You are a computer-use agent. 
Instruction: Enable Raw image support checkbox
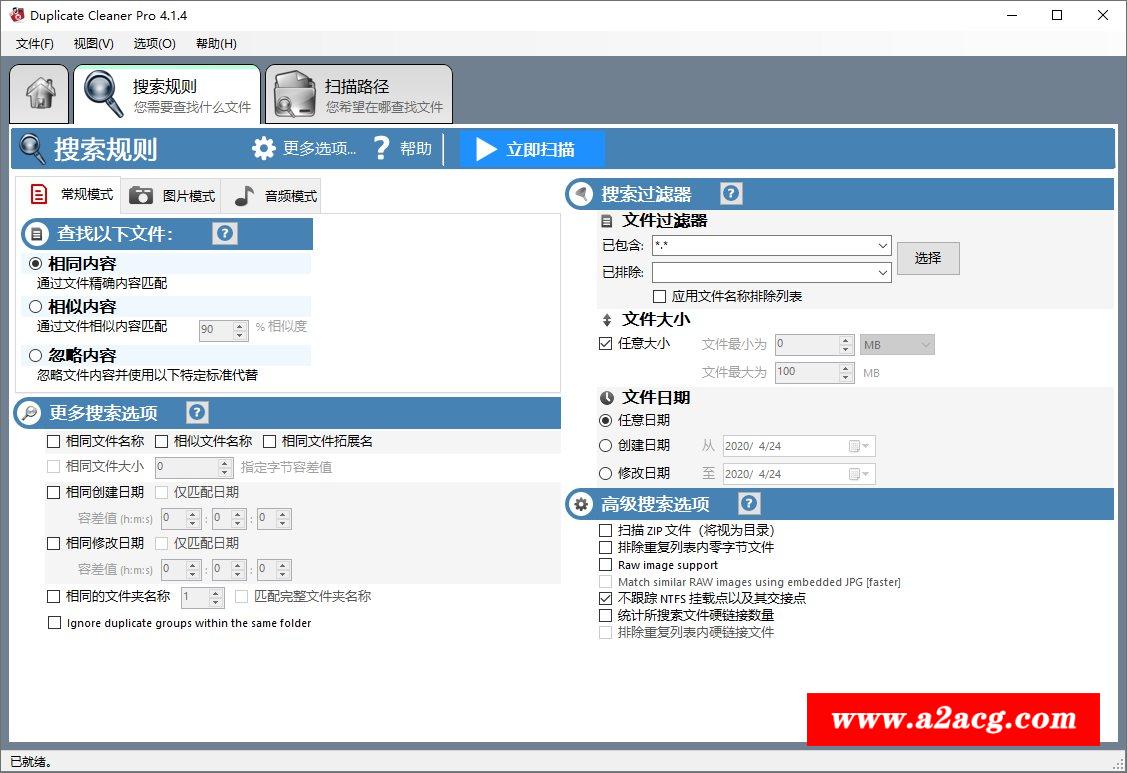[x=605, y=565]
